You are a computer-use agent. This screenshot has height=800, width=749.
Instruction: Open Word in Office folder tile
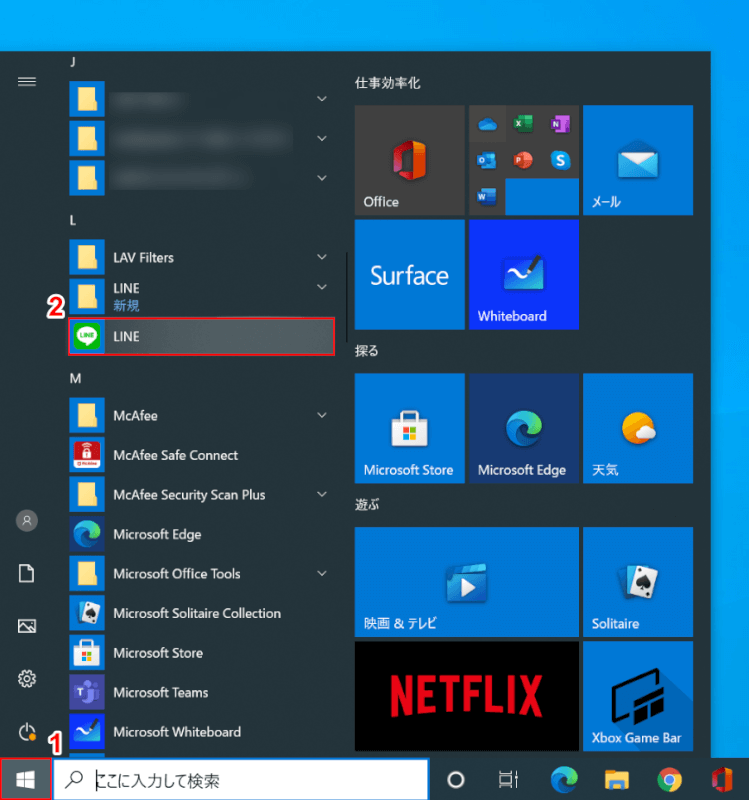point(487,197)
